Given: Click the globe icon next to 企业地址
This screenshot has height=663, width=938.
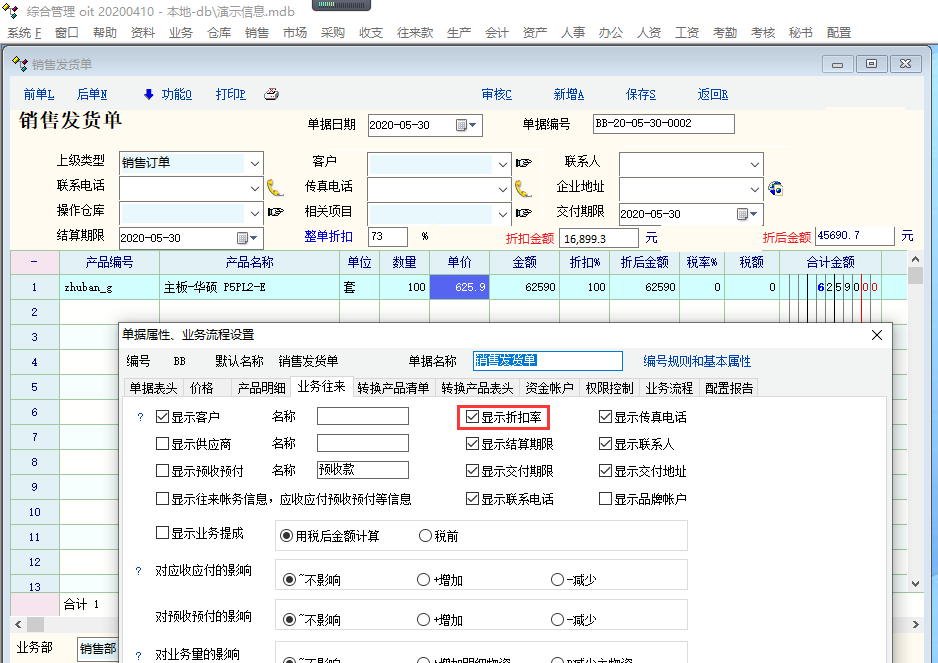Looking at the screenshot, I should [774, 187].
